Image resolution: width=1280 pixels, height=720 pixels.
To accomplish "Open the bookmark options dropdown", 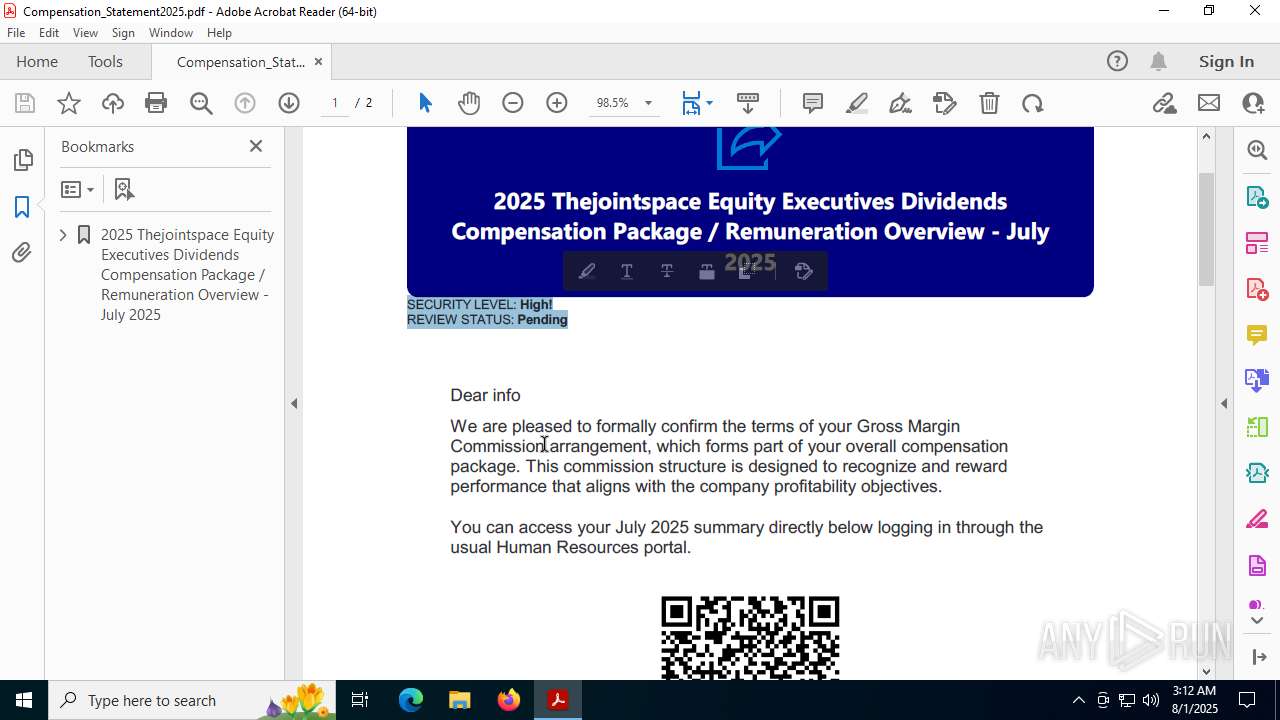I will (x=78, y=189).
